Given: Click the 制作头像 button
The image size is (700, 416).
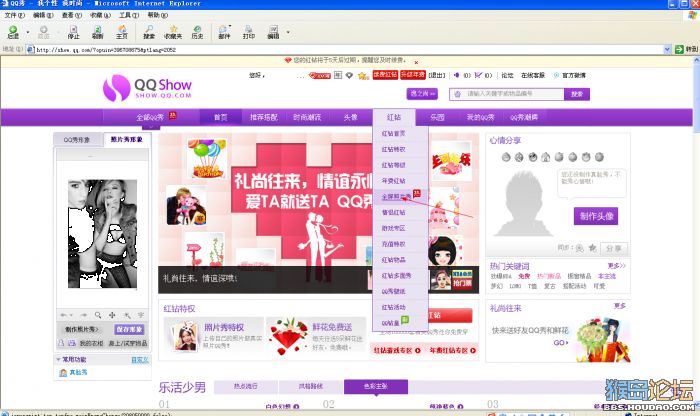Looking at the screenshot, I should [596, 216].
